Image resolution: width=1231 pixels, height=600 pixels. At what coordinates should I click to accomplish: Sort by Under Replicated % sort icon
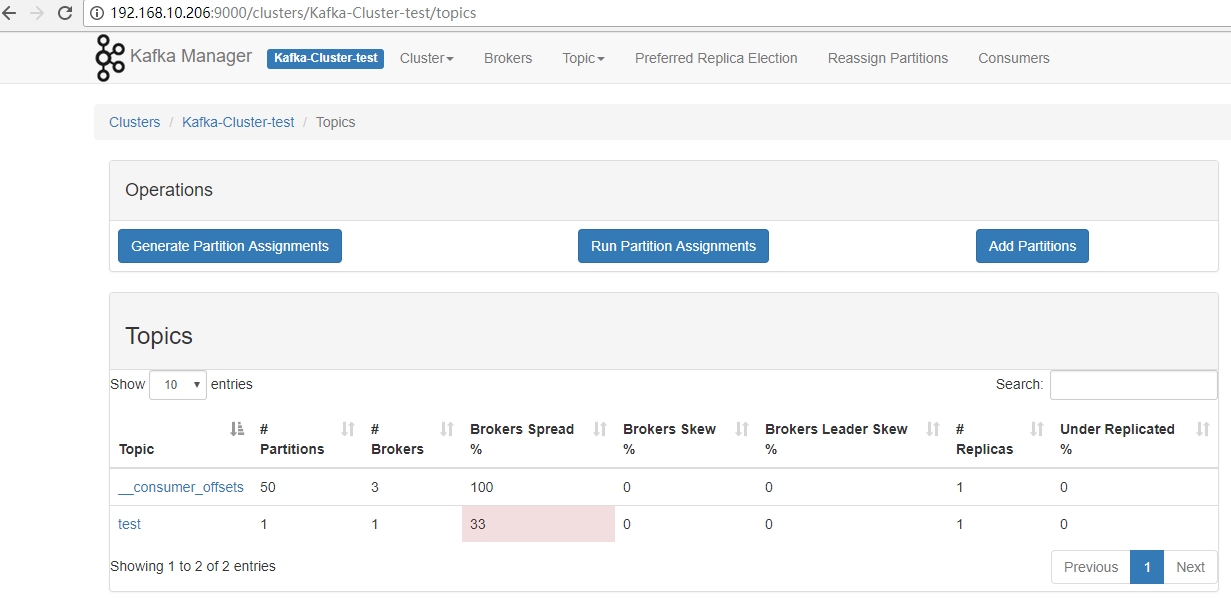click(x=1203, y=429)
